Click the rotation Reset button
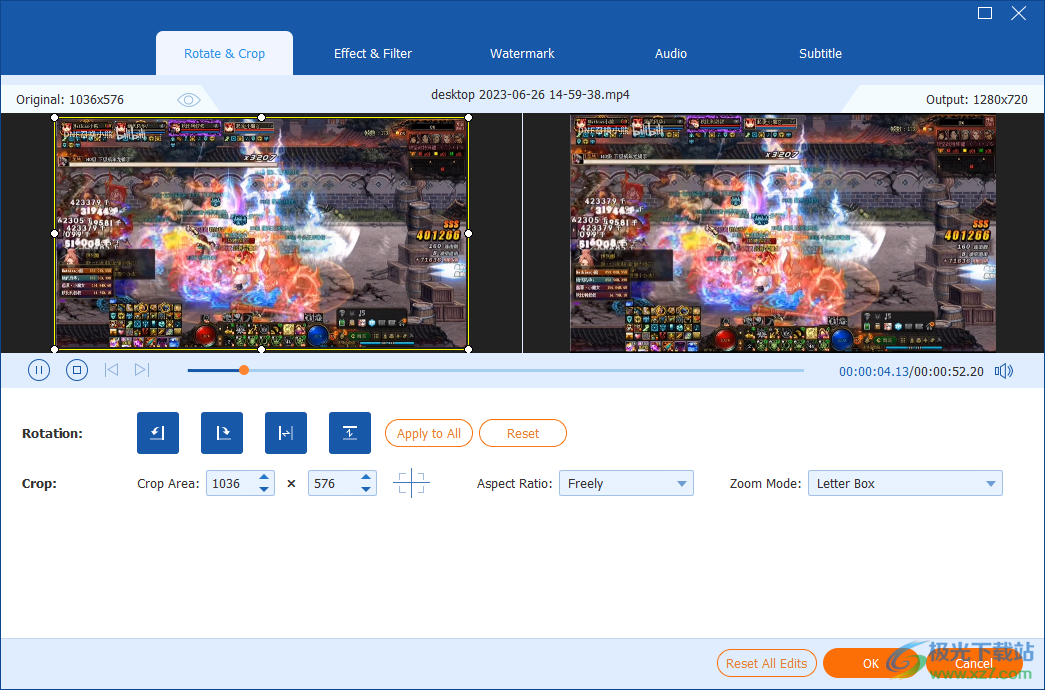The image size is (1045, 690). (x=522, y=433)
